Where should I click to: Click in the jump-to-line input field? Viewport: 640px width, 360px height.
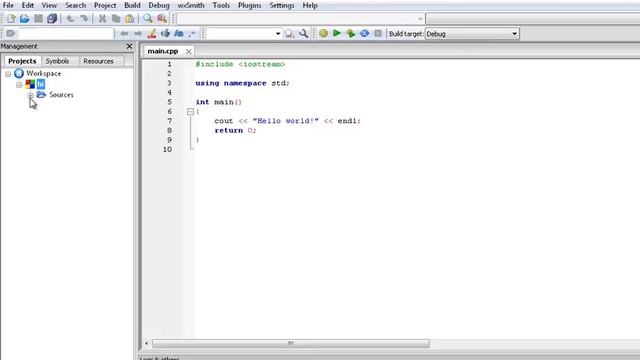65,33
